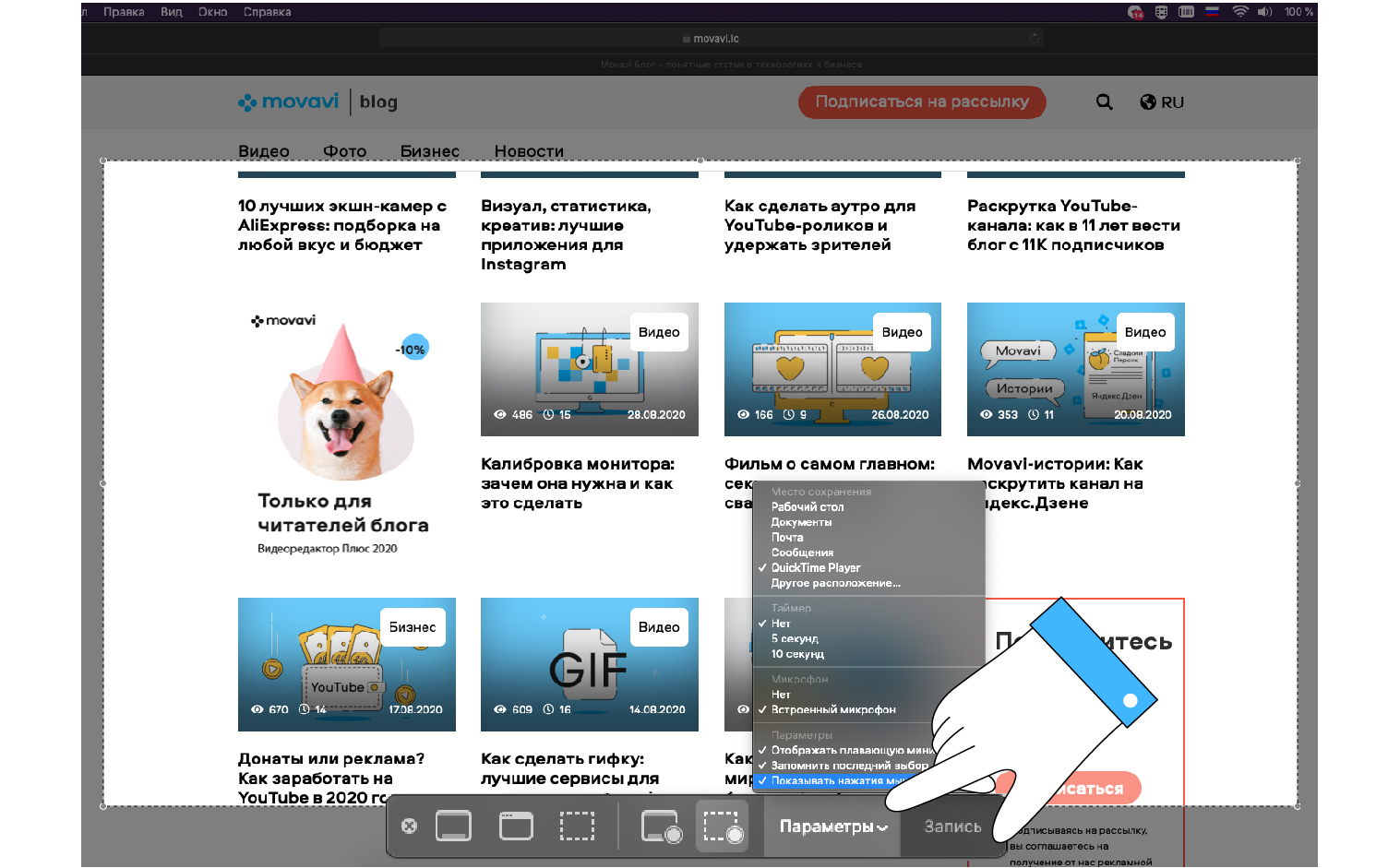This screenshot has width=1400, height=868.
Task: Select the capture entire screen icon
Action: click(x=453, y=826)
